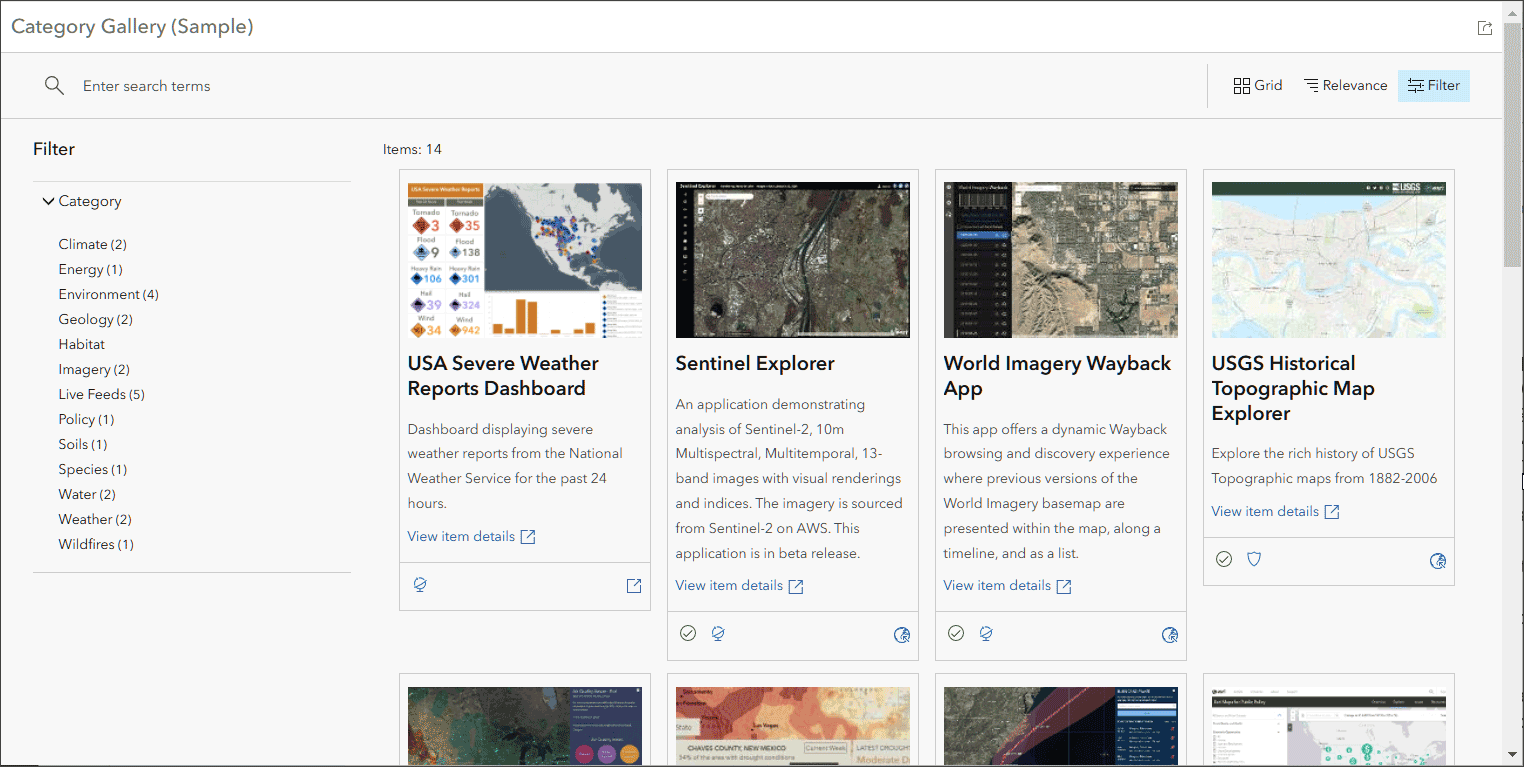Click the search magnifier icon
Screen dimensions: 1524x767
(x=54, y=86)
